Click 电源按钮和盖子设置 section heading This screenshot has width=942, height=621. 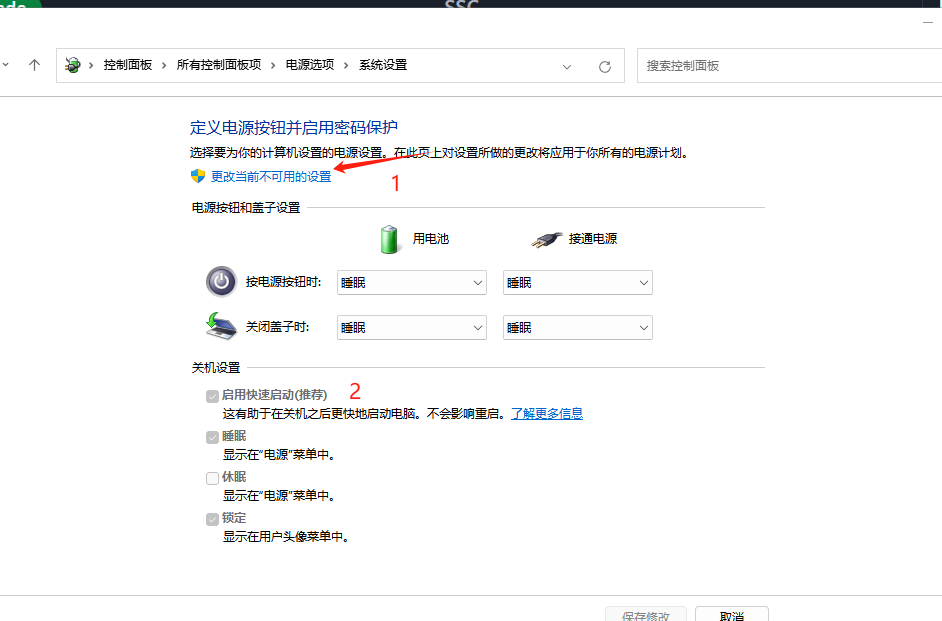point(246,207)
